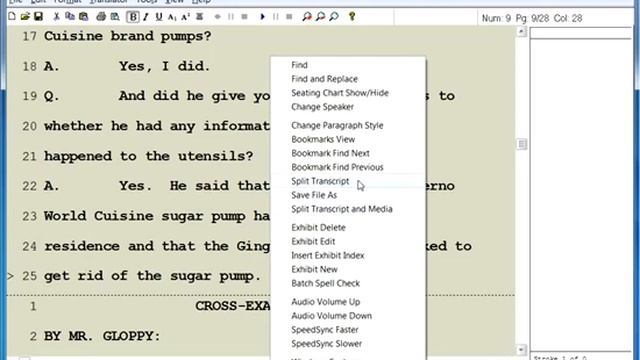Click the stop icon after play controls
The image size is (640, 360).
289,17
